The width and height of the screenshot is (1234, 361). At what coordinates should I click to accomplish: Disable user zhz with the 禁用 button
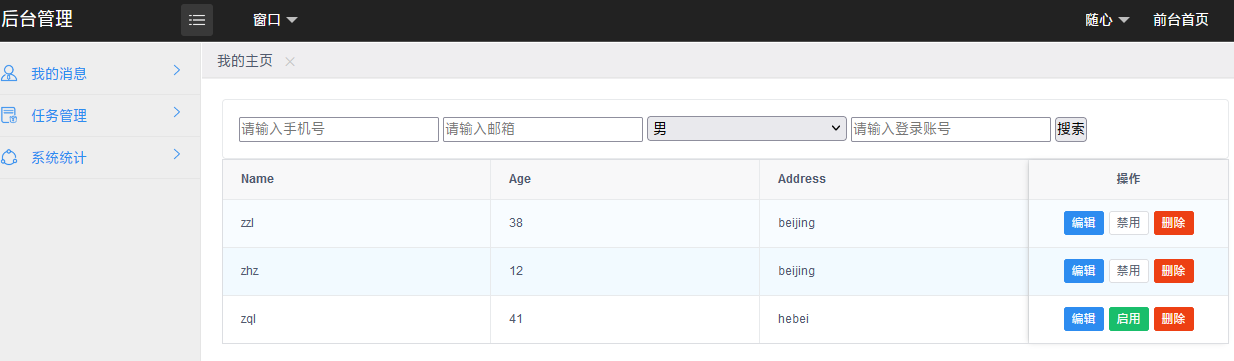click(1129, 271)
